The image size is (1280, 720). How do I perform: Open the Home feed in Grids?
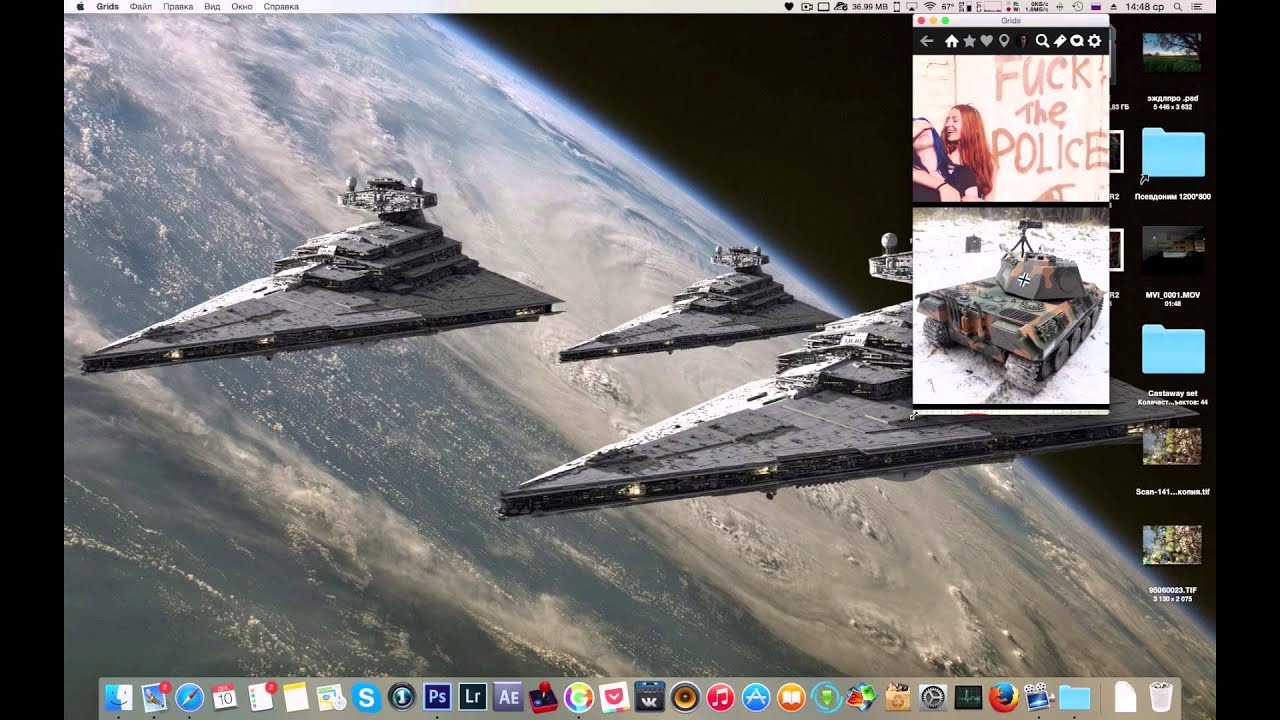(952, 41)
